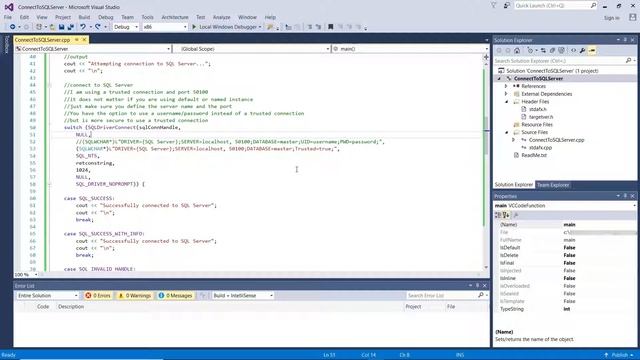The height and width of the screenshot is (360, 640).
Task: Click the View Code icon in Solution Explorer
Action: pyautogui.click(x=573, y=51)
